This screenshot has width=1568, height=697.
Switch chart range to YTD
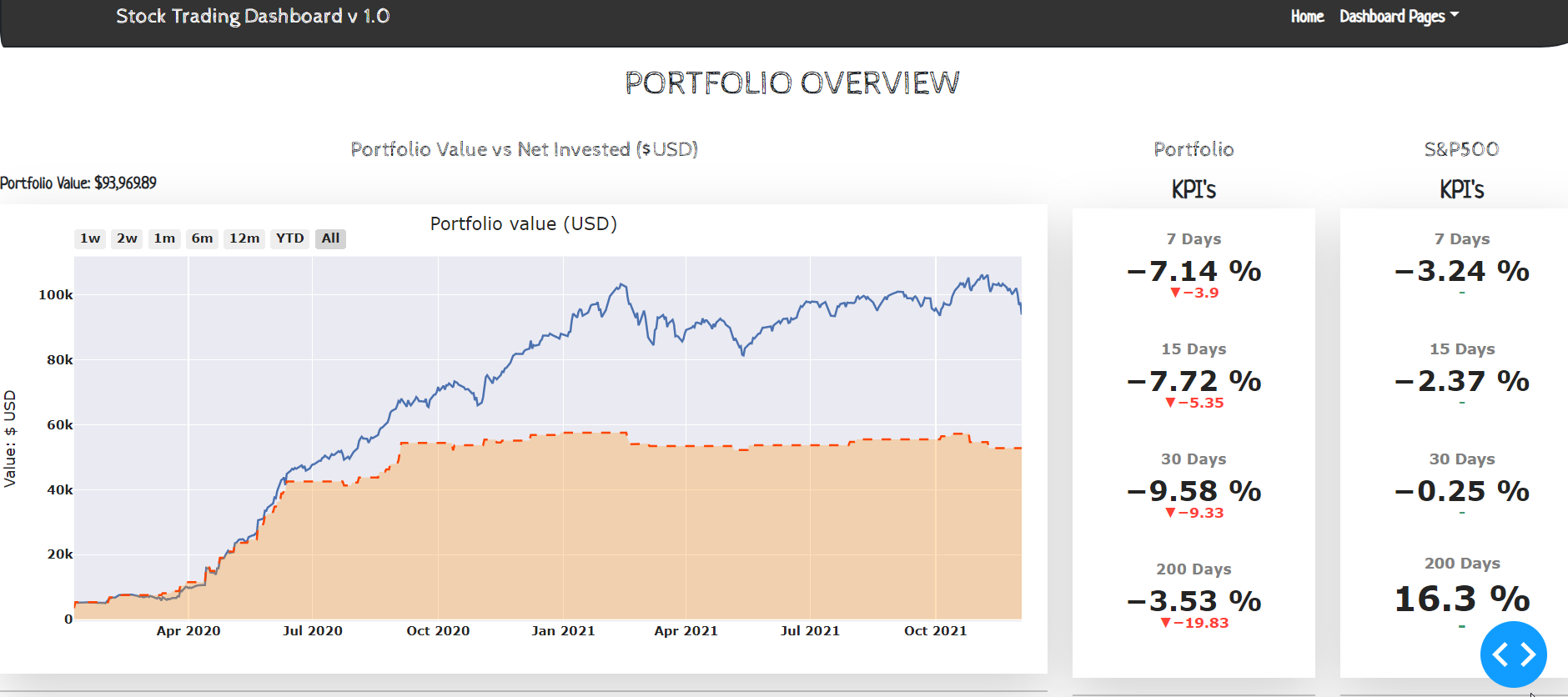(x=289, y=238)
